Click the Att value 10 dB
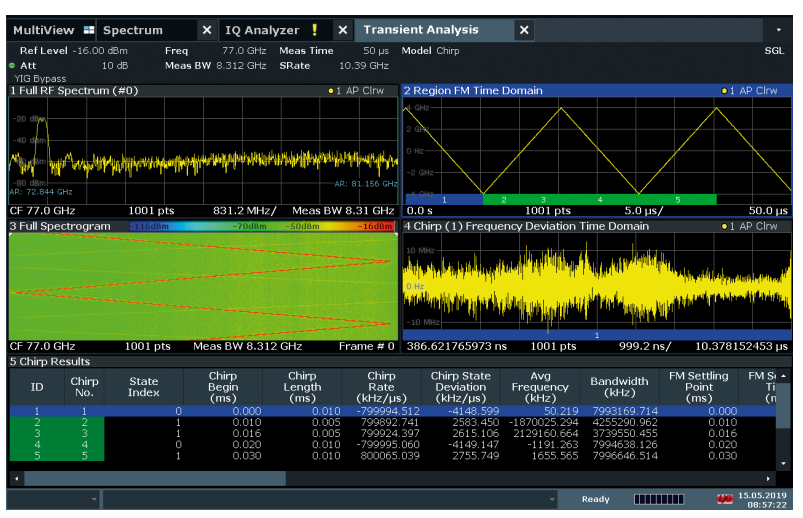 click(x=115, y=66)
